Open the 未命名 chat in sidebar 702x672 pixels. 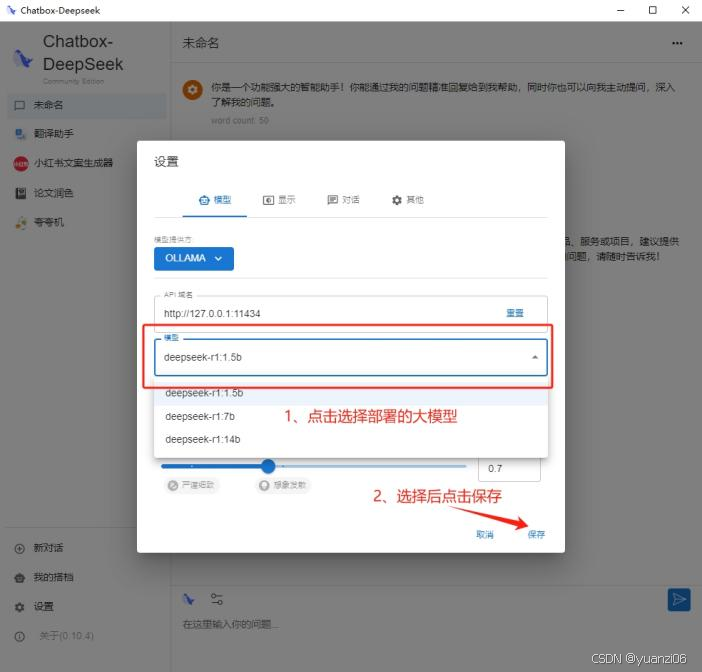[87, 105]
